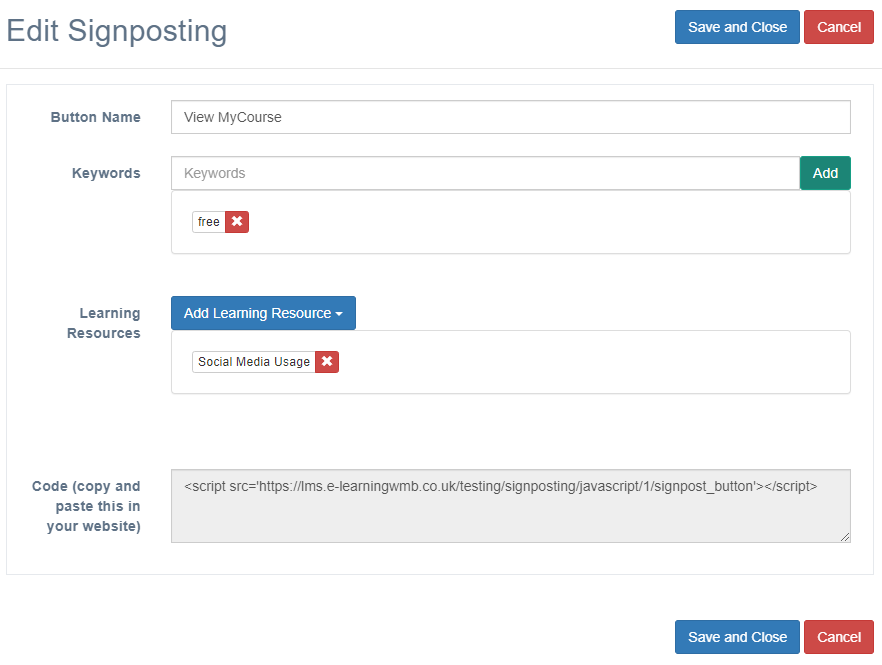
Task: Click bottom Cancel button
Action: (839, 637)
